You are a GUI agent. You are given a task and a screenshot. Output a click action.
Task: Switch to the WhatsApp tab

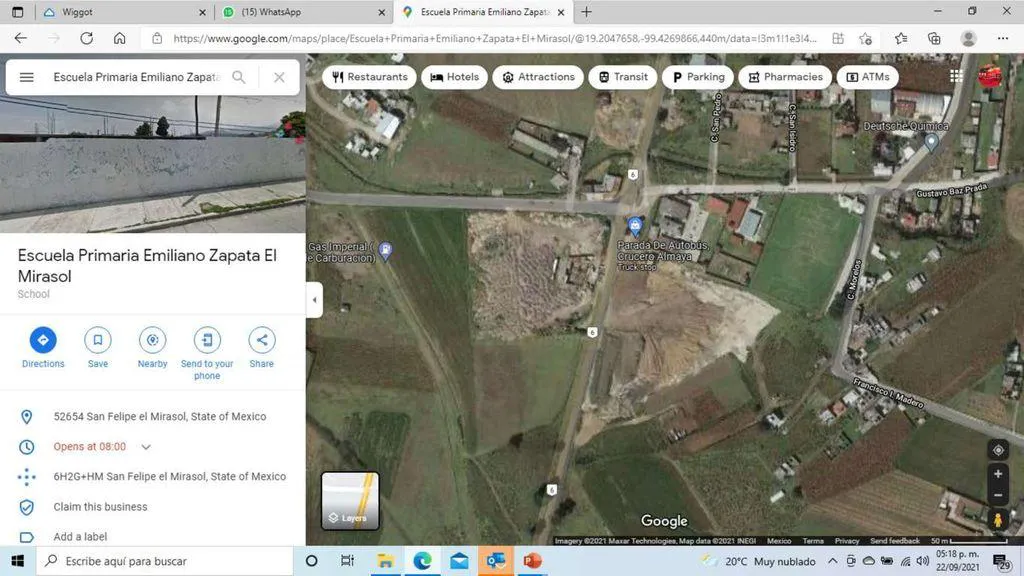(304, 12)
